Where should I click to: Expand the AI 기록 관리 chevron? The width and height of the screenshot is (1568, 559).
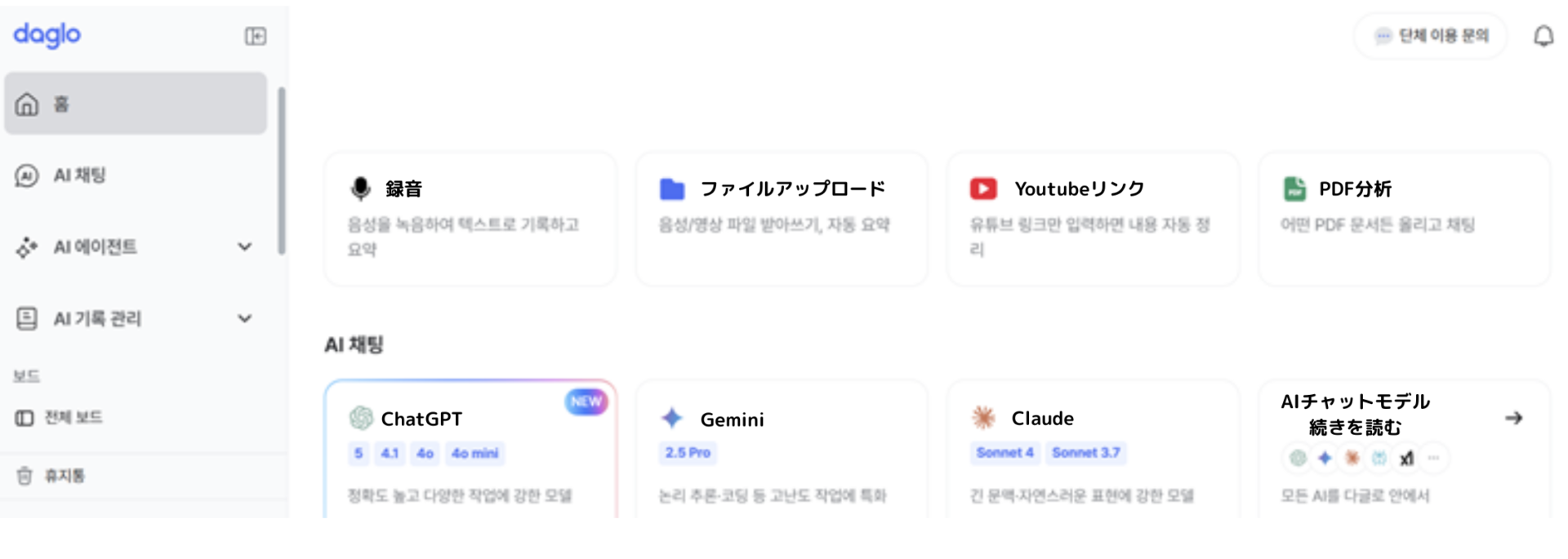click(x=244, y=318)
